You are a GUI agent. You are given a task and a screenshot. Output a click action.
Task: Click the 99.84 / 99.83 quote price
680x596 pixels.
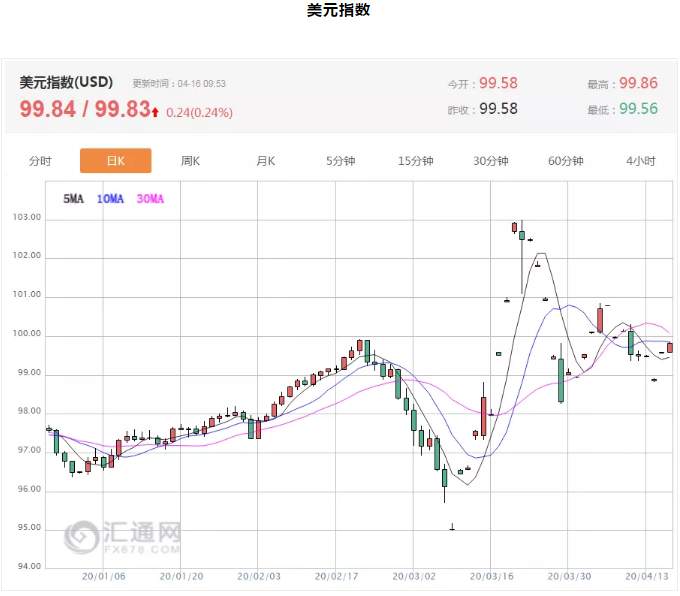(x=85, y=108)
